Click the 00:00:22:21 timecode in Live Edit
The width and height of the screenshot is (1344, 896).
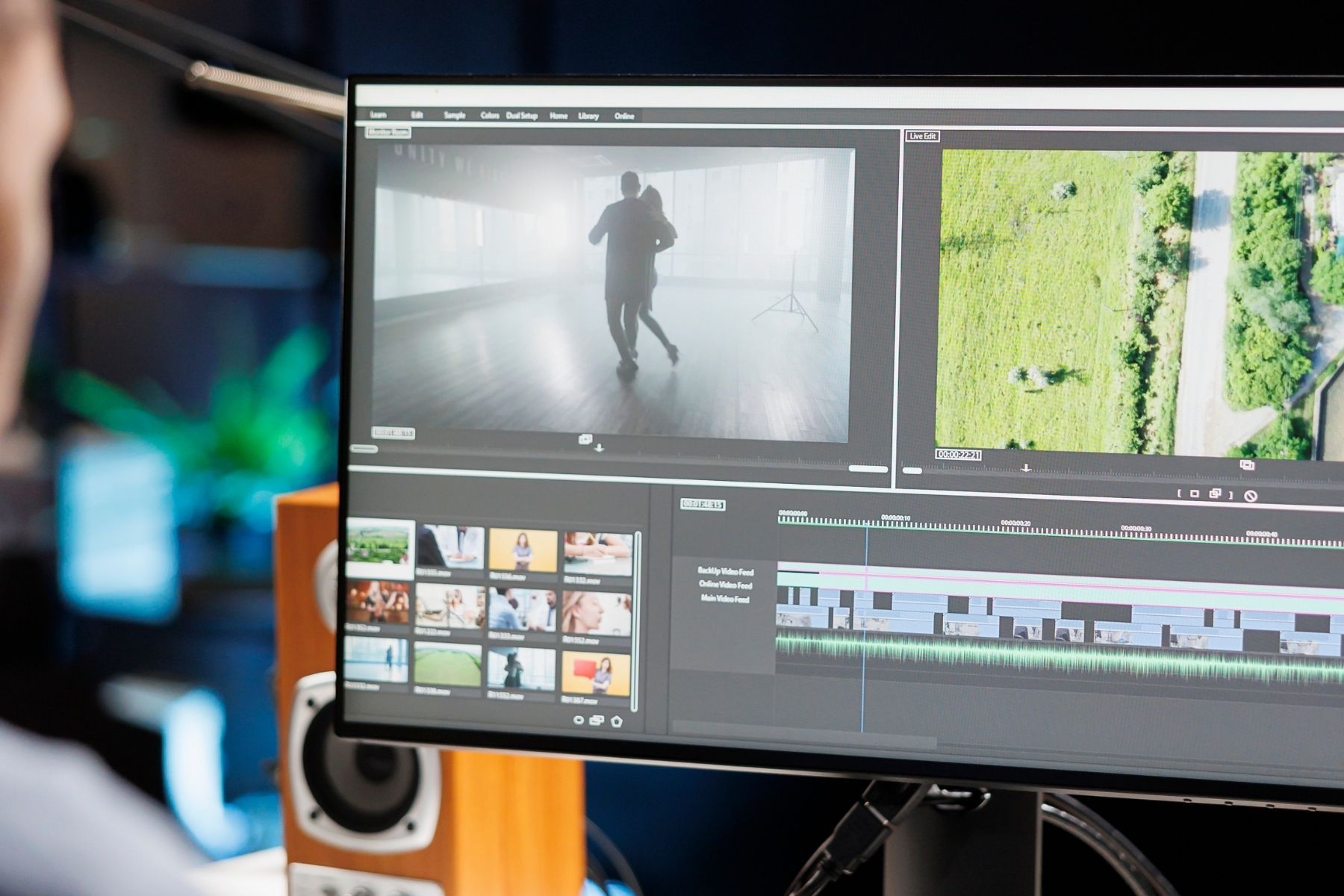(x=958, y=454)
